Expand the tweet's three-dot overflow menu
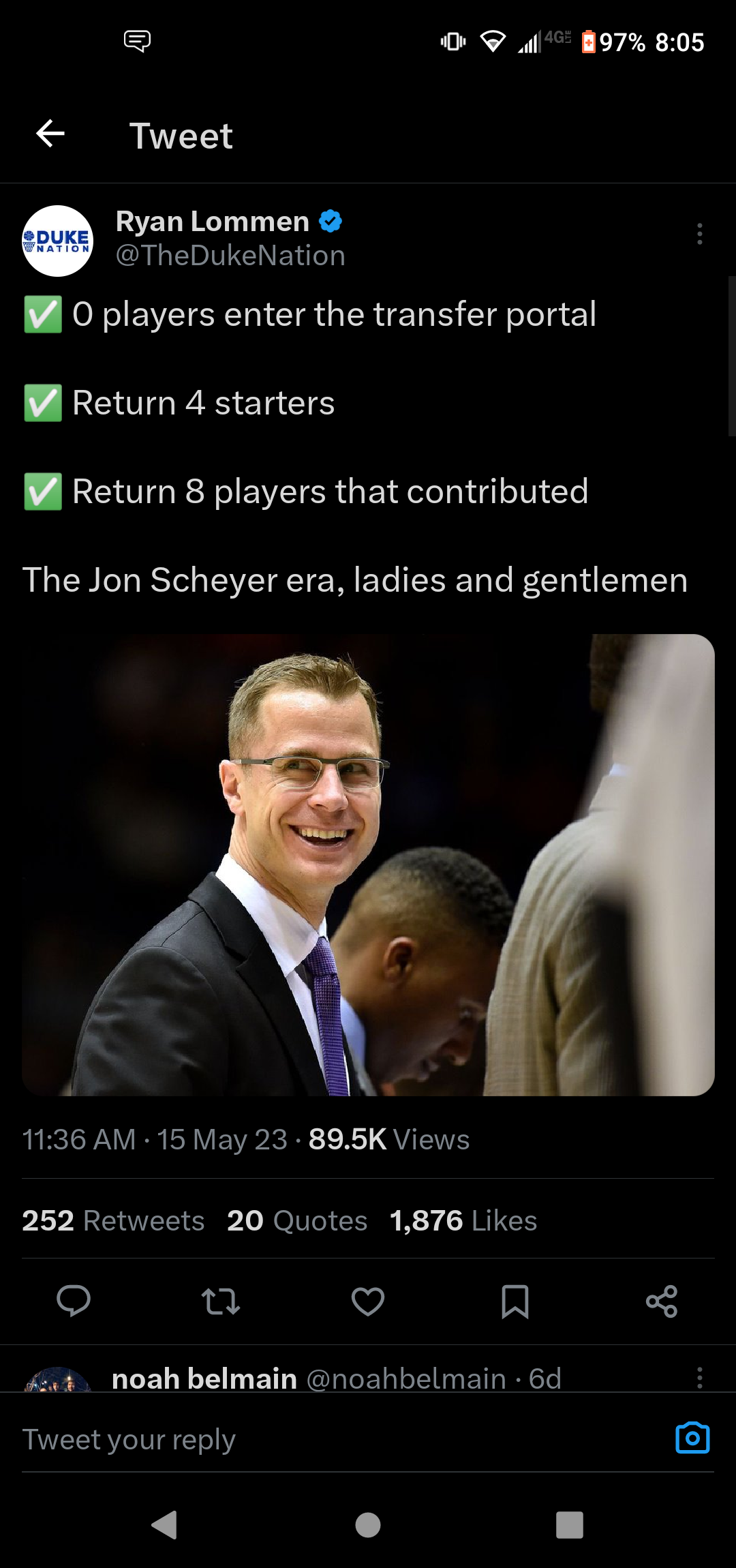Viewport: 736px width, 1568px height. click(699, 234)
